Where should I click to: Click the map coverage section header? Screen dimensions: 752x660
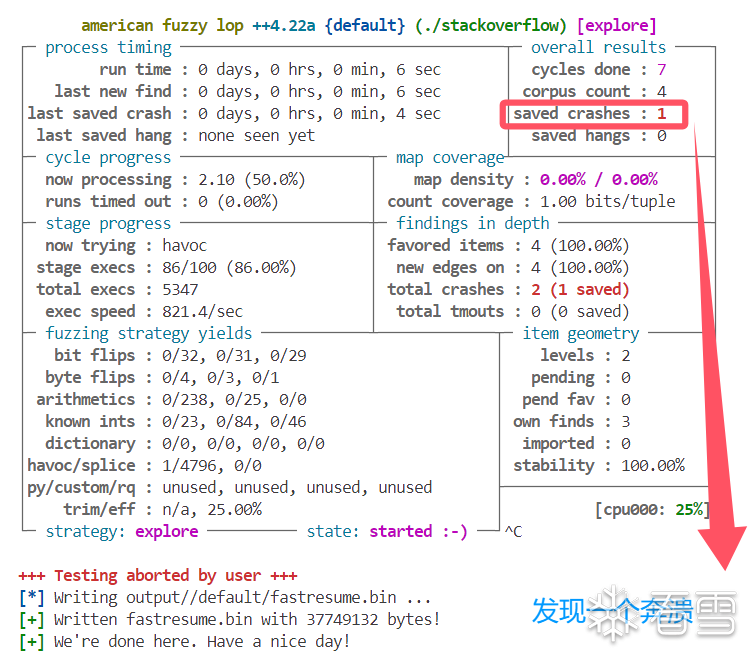450,158
